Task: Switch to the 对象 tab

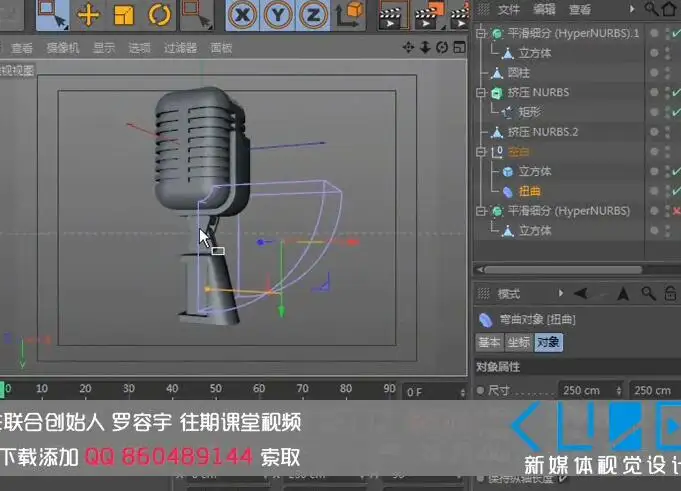Action: [x=548, y=342]
